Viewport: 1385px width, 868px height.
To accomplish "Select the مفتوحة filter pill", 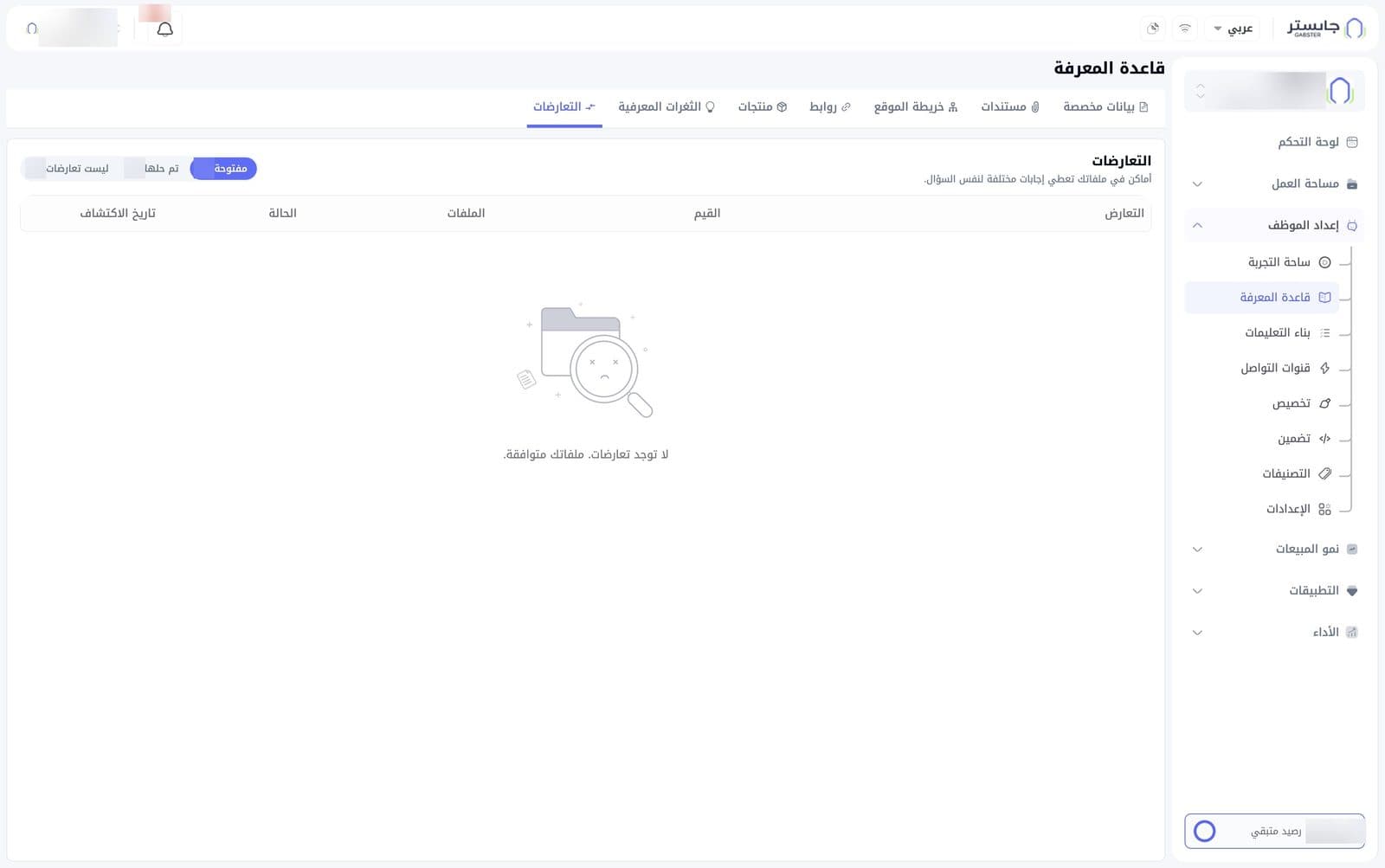I will [224, 169].
